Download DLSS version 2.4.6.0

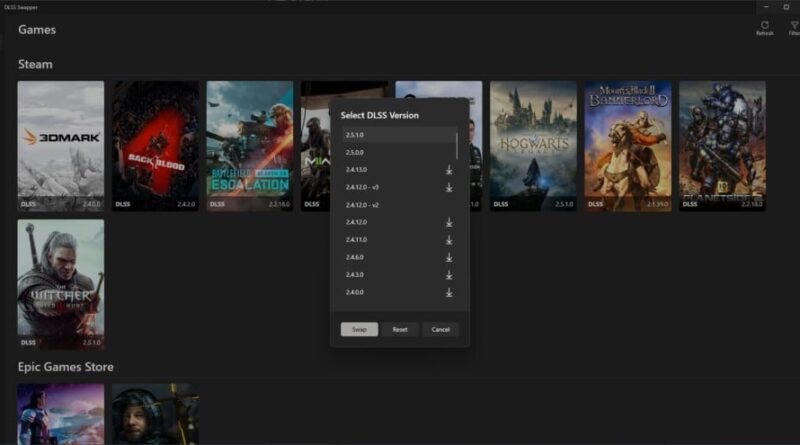click(449, 258)
